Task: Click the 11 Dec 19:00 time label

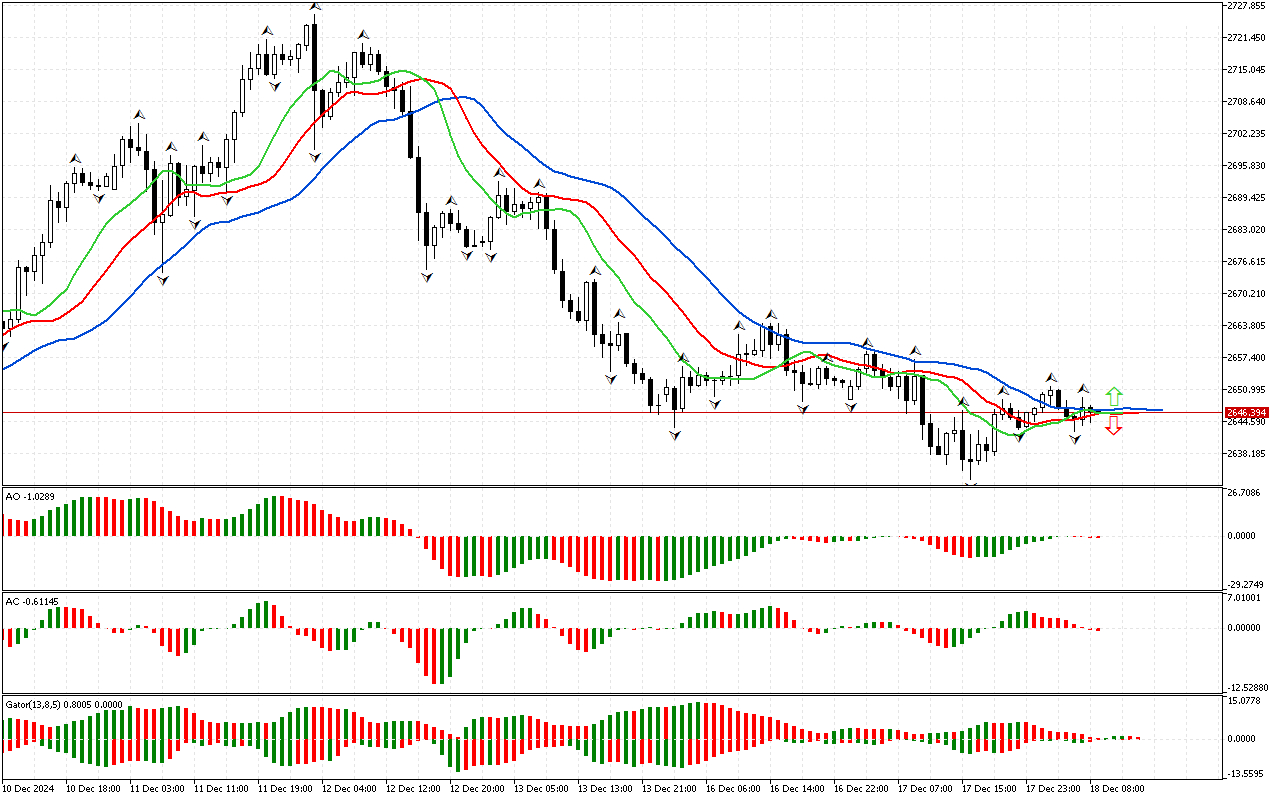Action: tap(286, 789)
